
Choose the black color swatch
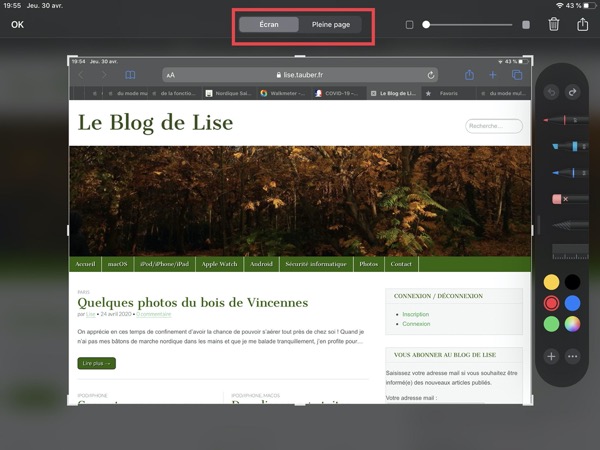click(x=573, y=282)
